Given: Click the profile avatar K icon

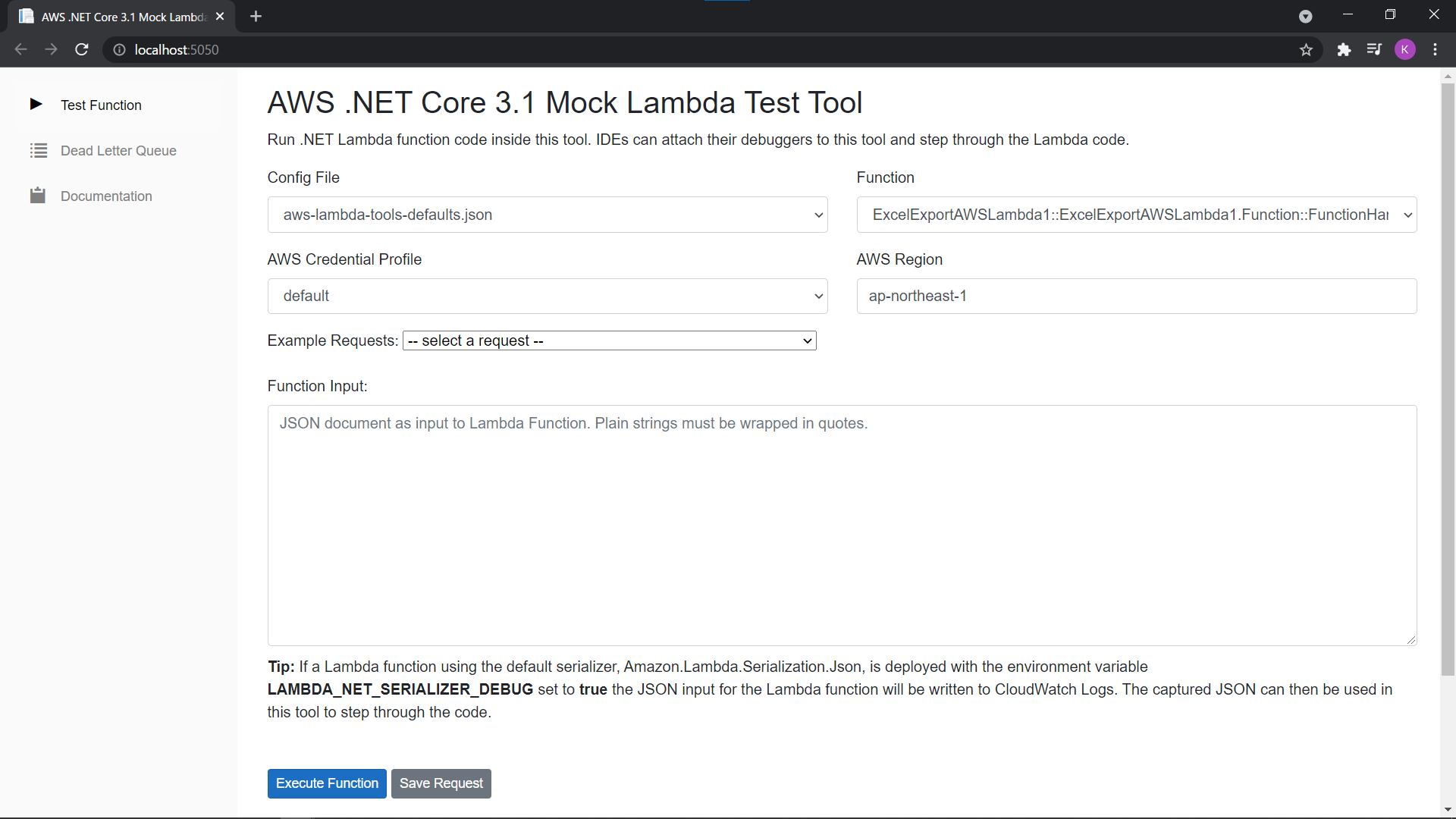Looking at the screenshot, I should coord(1404,49).
